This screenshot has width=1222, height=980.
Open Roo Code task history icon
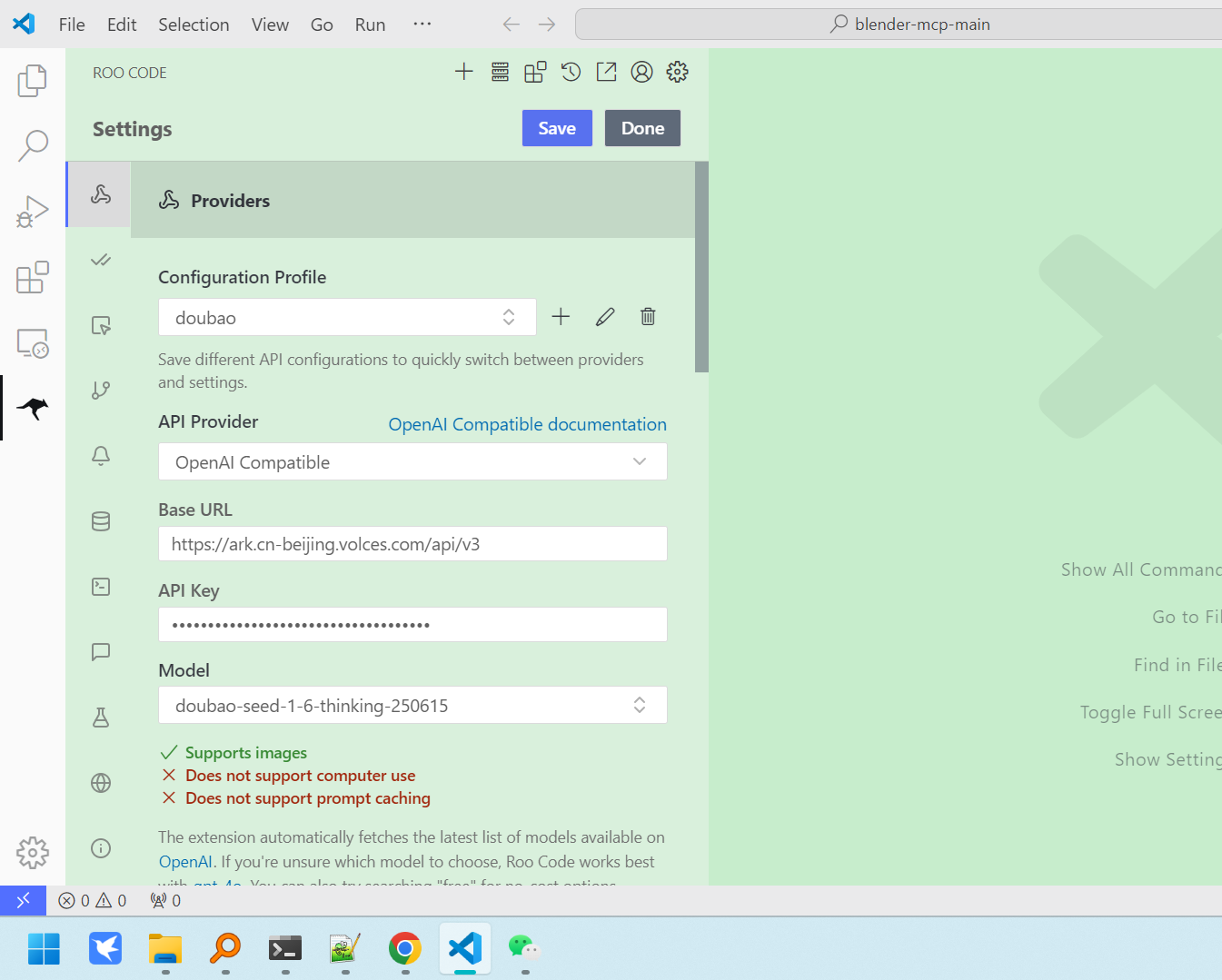tap(571, 72)
